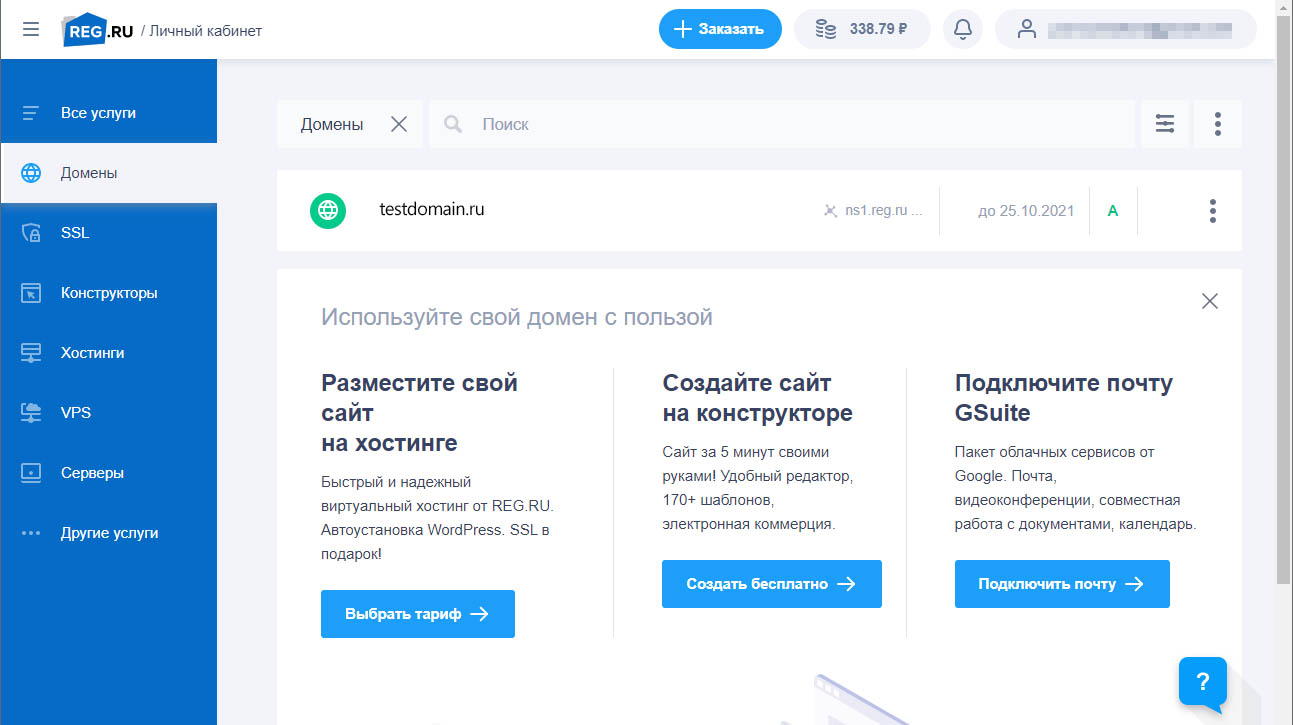Open Серверы in sidebar
1293x725 pixels.
click(x=108, y=473)
